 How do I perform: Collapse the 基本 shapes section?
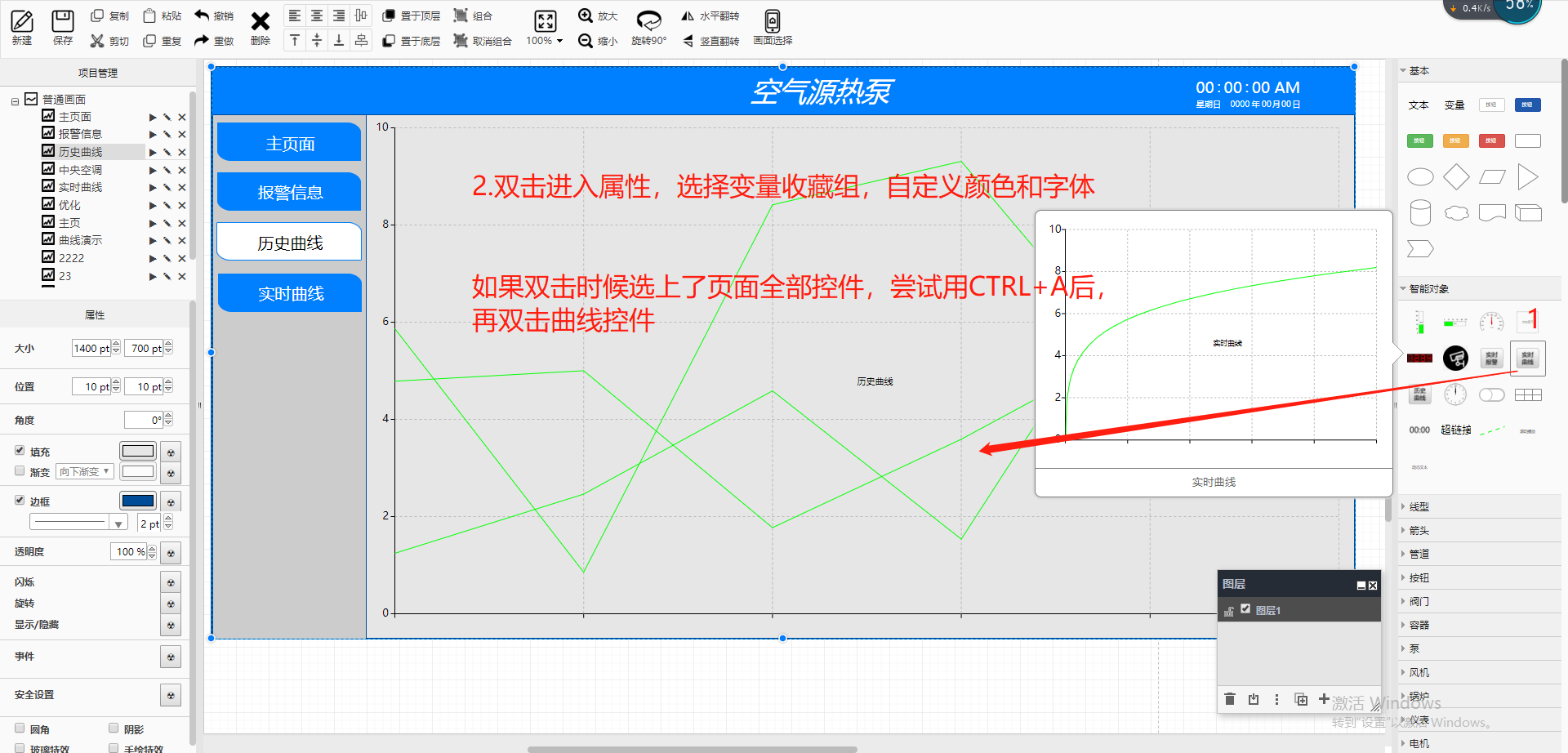(x=1403, y=70)
